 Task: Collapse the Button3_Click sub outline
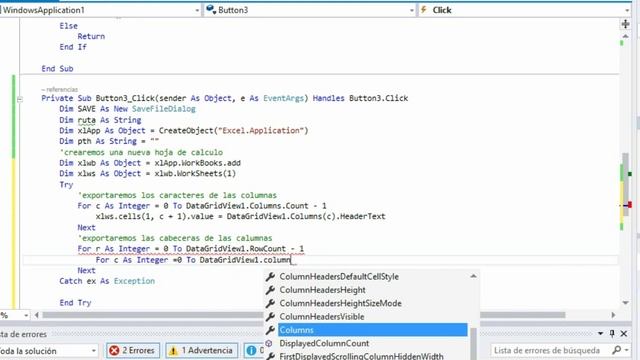click(20, 99)
